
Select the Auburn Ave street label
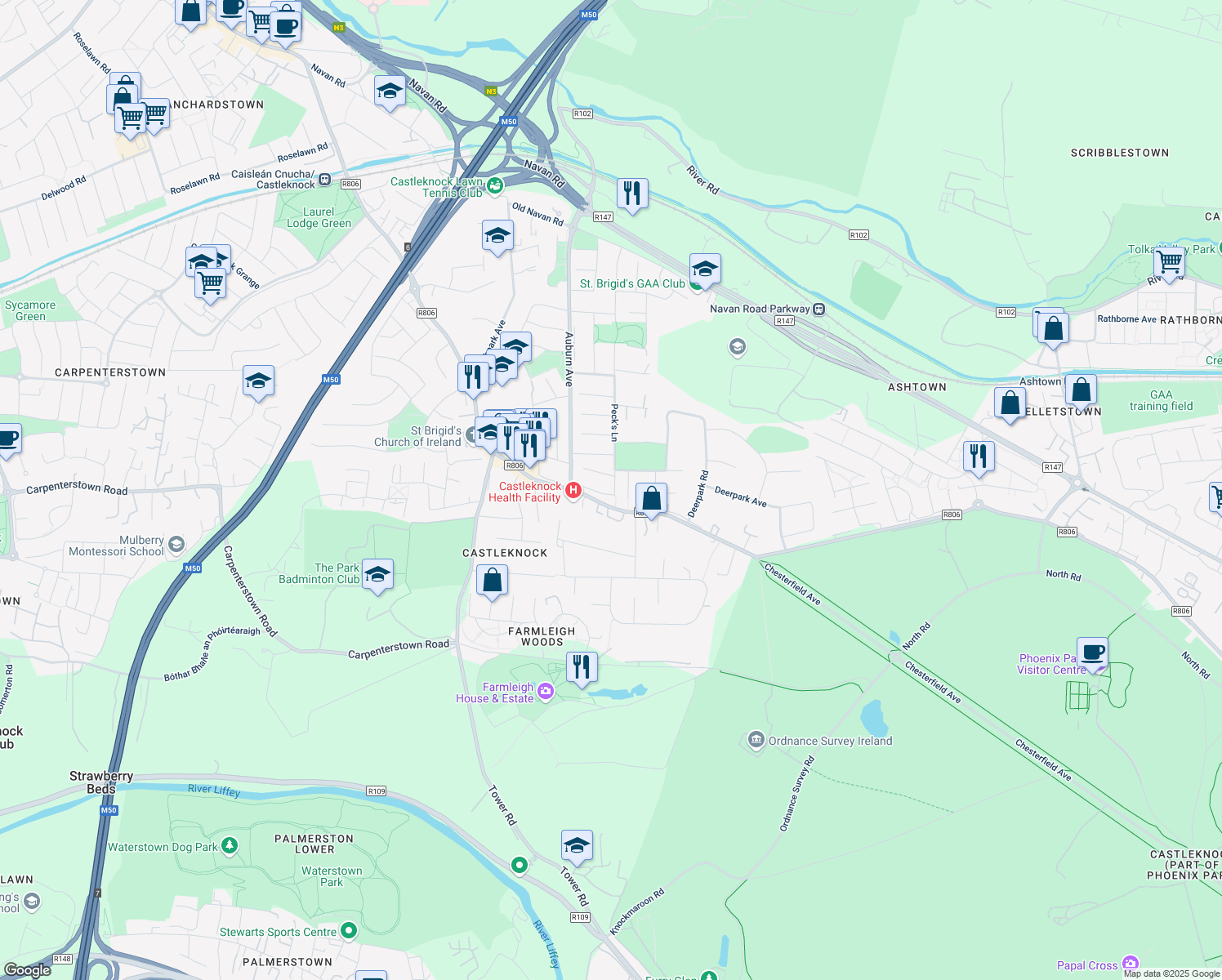coord(569,359)
